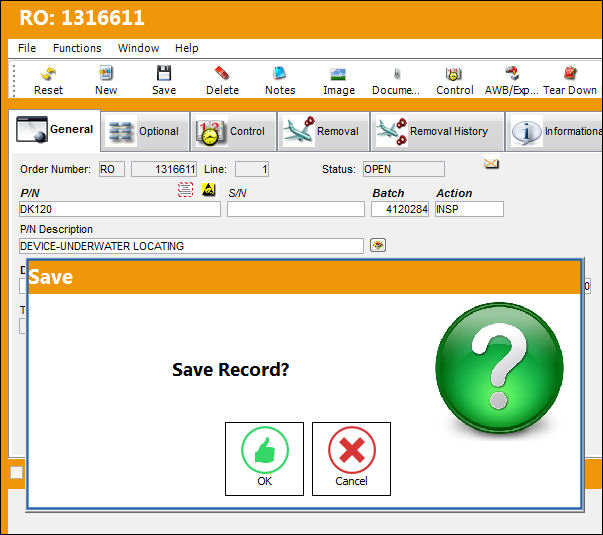Click the red dashed list icon above P/N

pos(185,190)
